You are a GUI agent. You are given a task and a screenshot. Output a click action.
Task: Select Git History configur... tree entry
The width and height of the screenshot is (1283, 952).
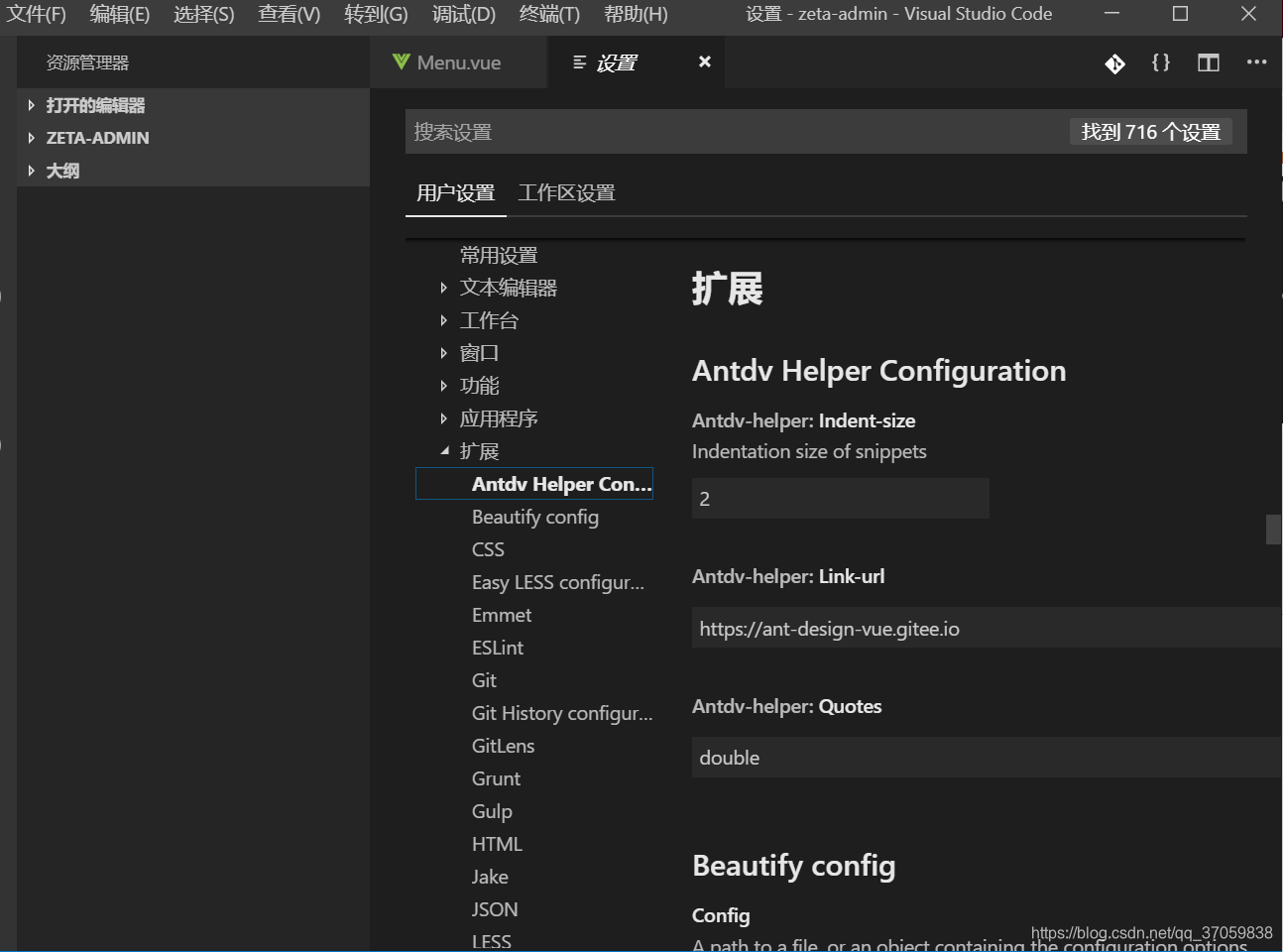pyautogui.click(x=562, y=713)
